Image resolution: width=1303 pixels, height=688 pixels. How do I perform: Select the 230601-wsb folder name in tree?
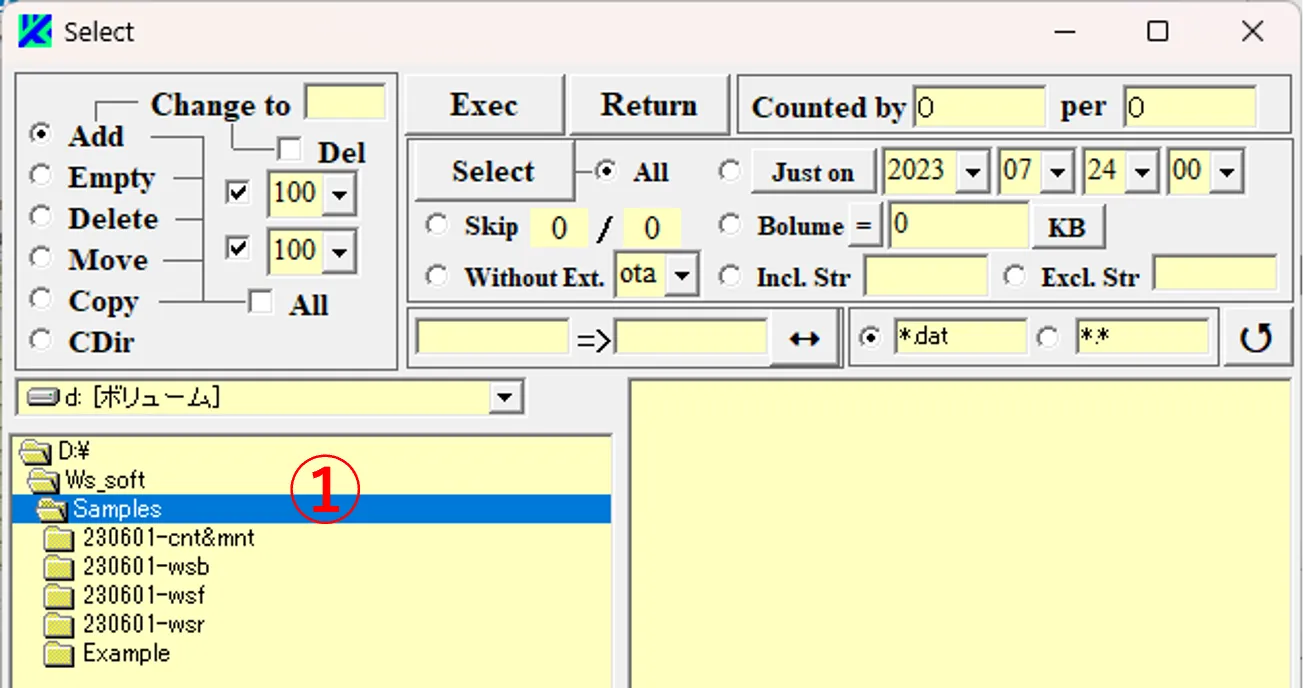coord(146,567)
